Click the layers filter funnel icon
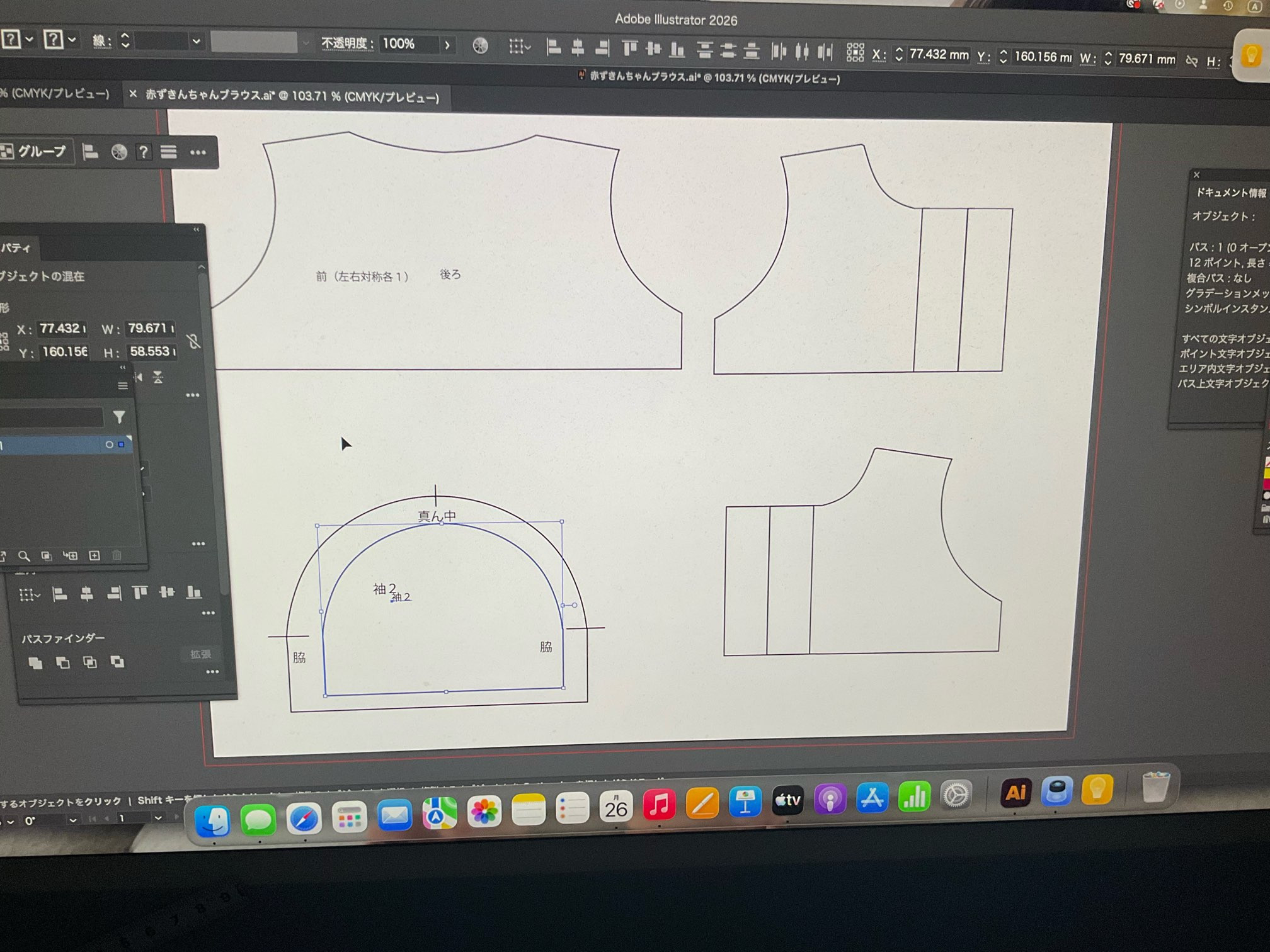The height and width of the screenshot is (952, 1270). [x=119, y=417]
